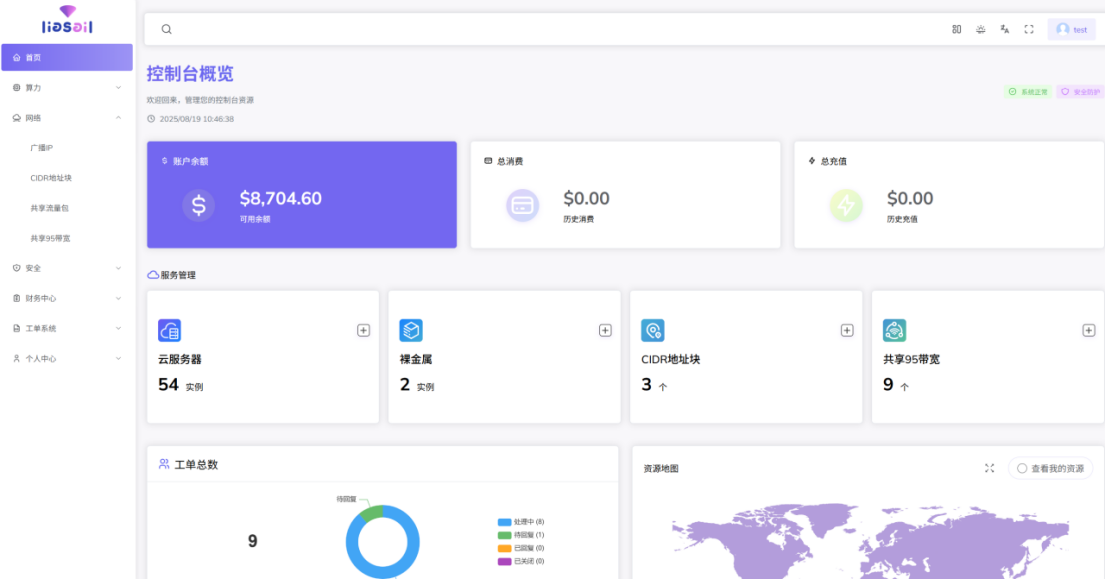Enter fullscreen using the header icon

click(1028, 30)
